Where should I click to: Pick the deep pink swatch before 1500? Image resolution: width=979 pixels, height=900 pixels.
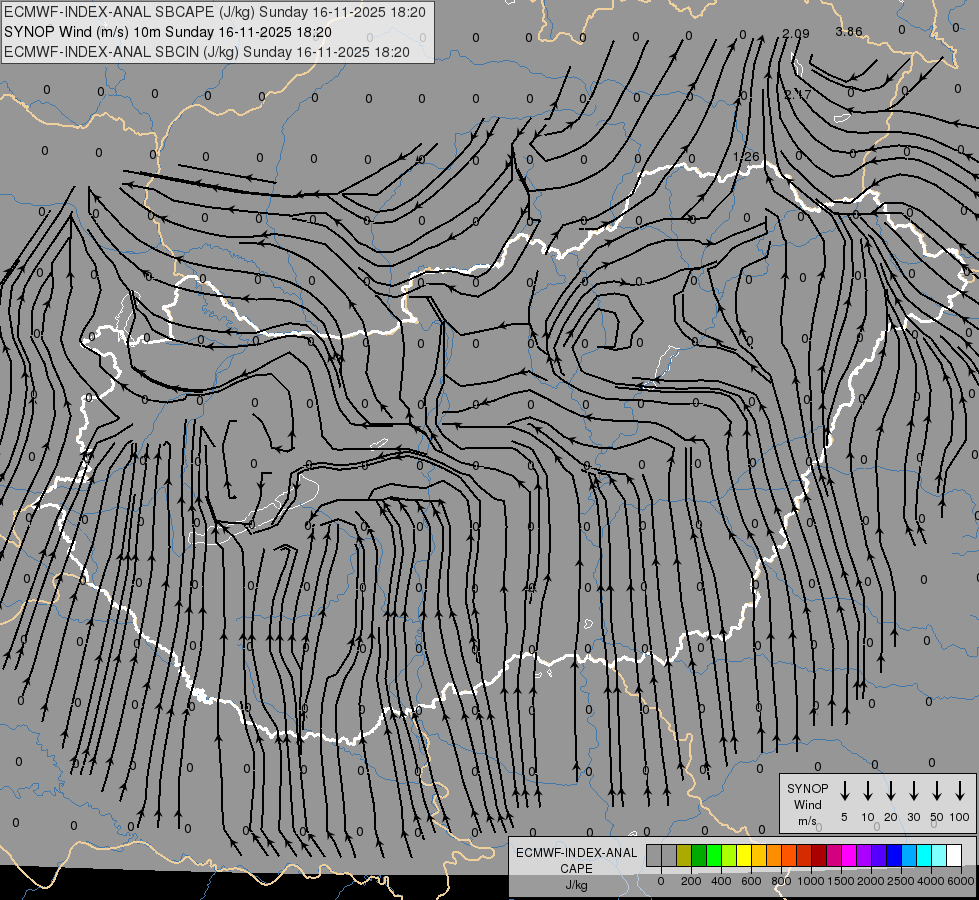834,855
